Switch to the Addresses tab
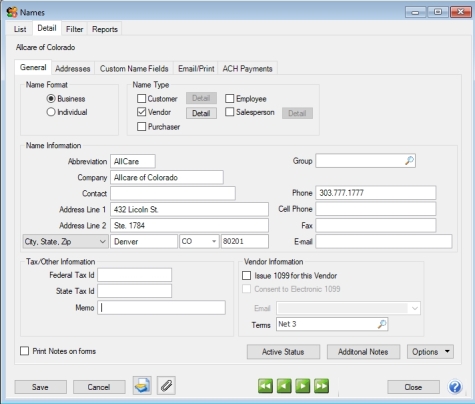The height and width of the screenshot is (404, 475). [x=73, y=69]
